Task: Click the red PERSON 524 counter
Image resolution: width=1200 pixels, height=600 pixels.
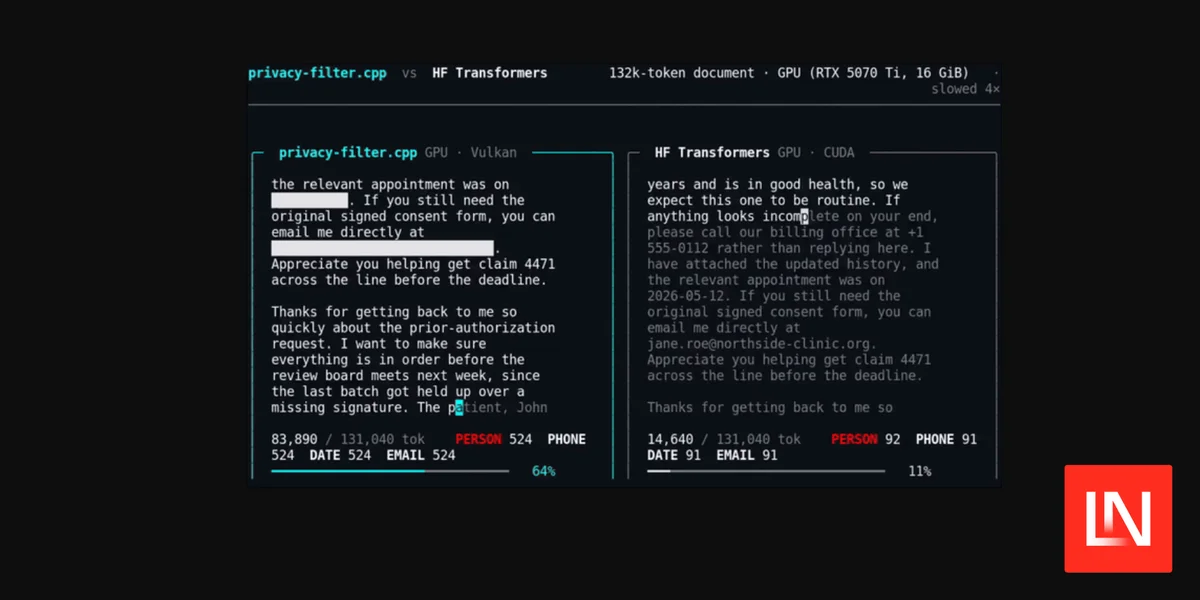Action: (494, 439)
